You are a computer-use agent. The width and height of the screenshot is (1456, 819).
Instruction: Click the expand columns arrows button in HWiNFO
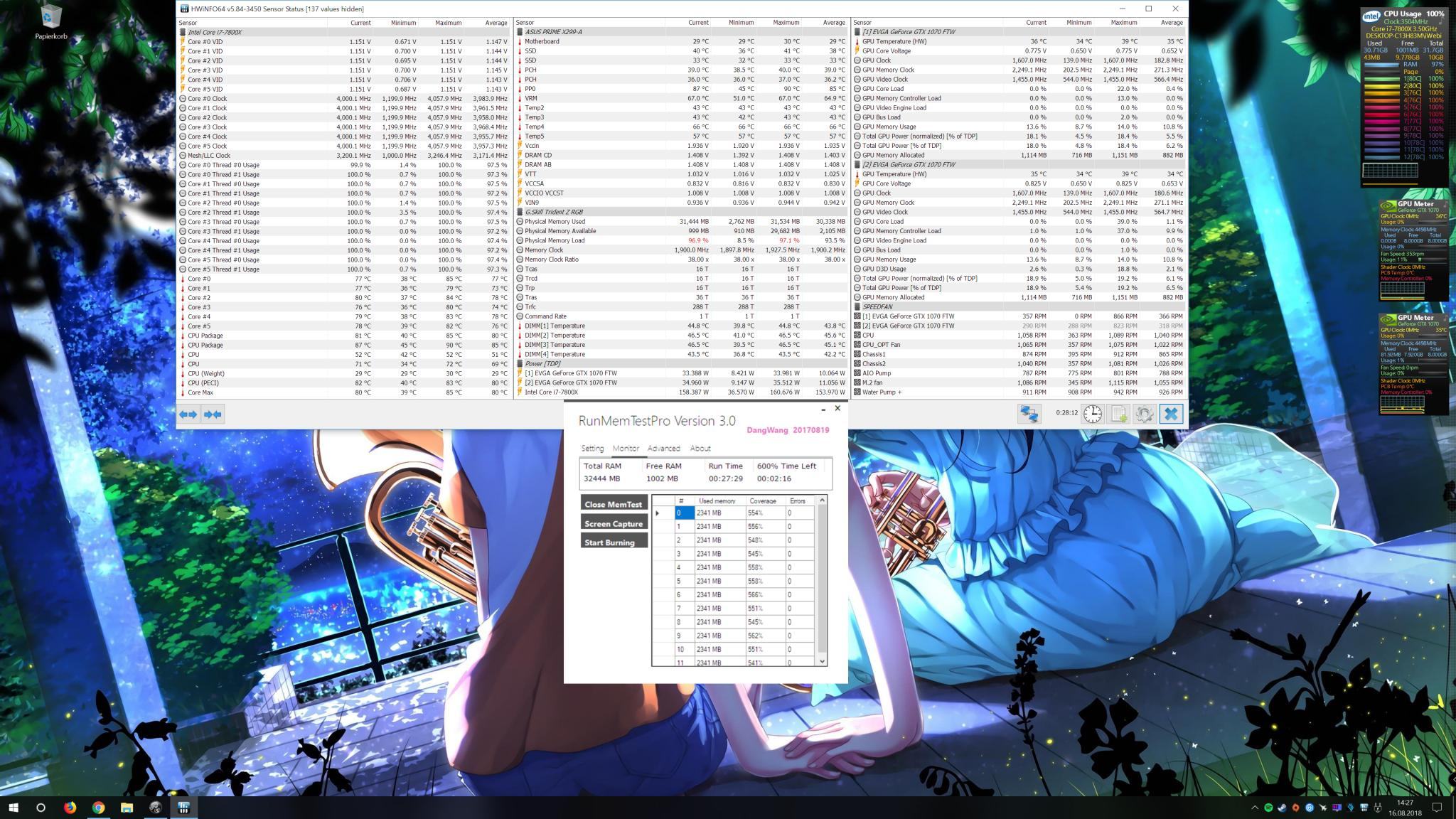tap(188, 414)
